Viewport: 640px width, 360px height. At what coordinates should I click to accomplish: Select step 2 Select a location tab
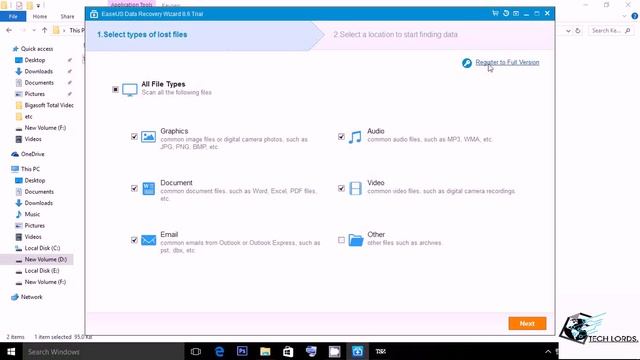[x=395, y=35]
